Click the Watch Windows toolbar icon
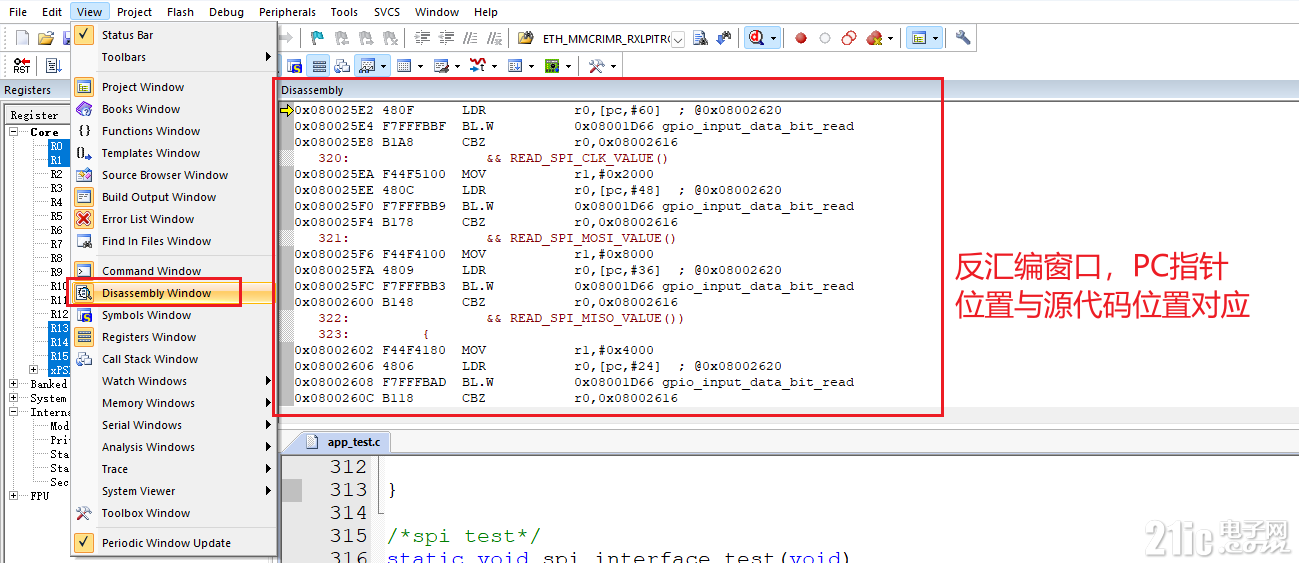The width and height of the screenshot is (1299, 563). click(367, 66)
